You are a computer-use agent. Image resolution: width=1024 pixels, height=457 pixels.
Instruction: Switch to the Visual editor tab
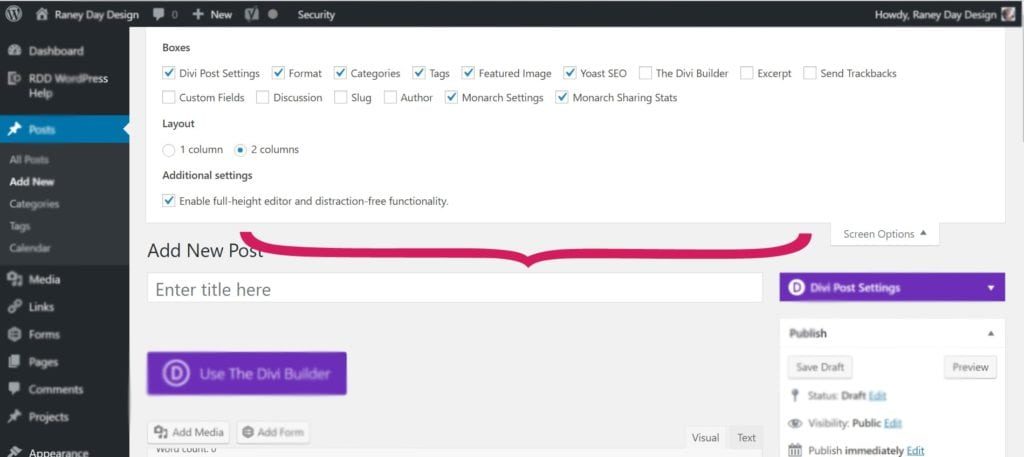(705, 437)
